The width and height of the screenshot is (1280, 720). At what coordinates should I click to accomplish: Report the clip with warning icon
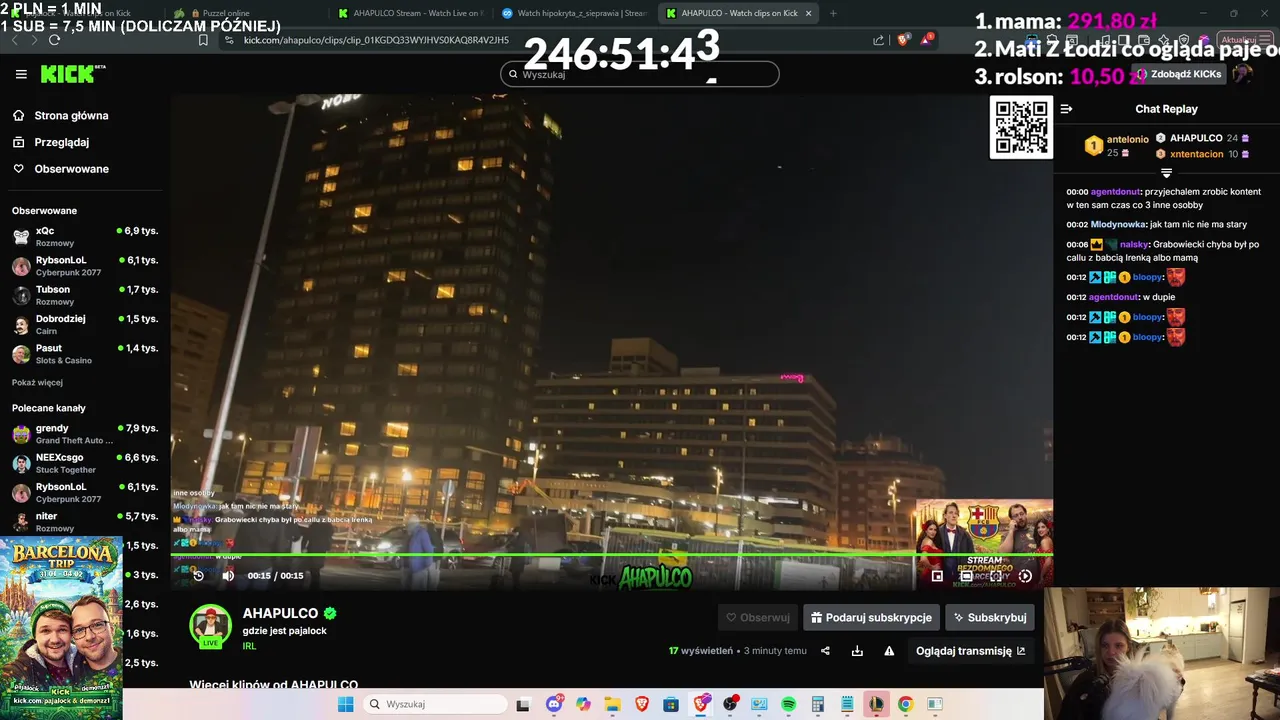889,651
